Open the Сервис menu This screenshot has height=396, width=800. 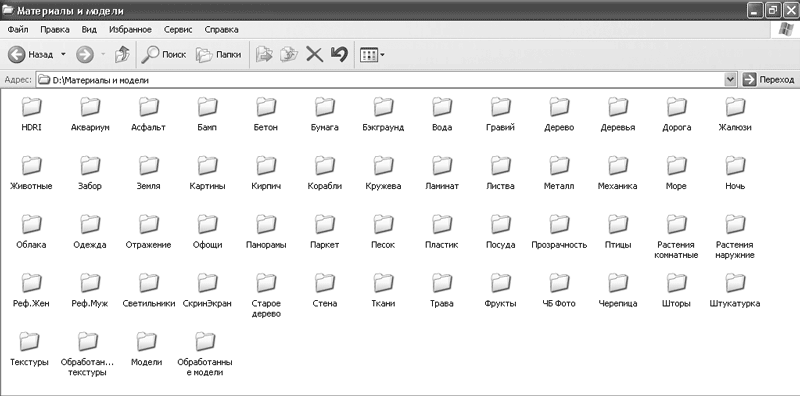click(x=178, y=30)
